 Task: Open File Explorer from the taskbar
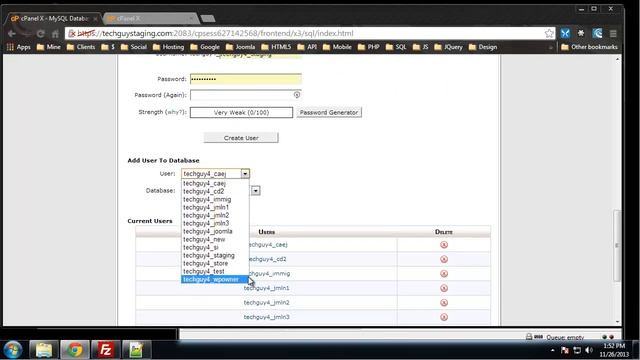point(44,350)
